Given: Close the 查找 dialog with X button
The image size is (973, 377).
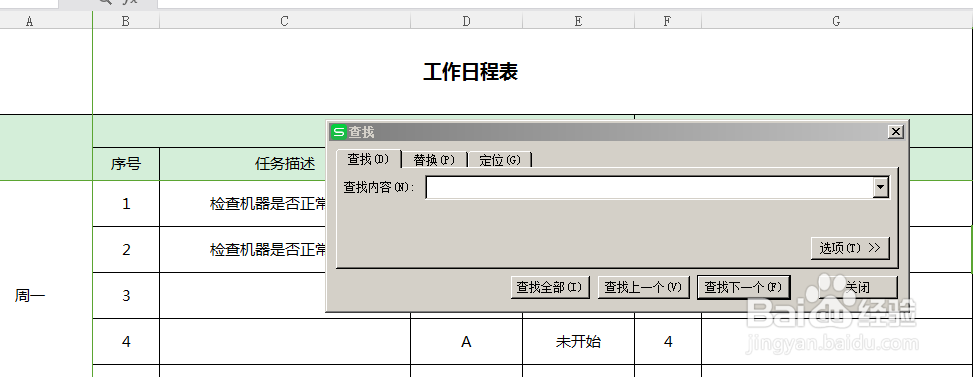Looking at the screenshot, I should (x=895, y=131).
